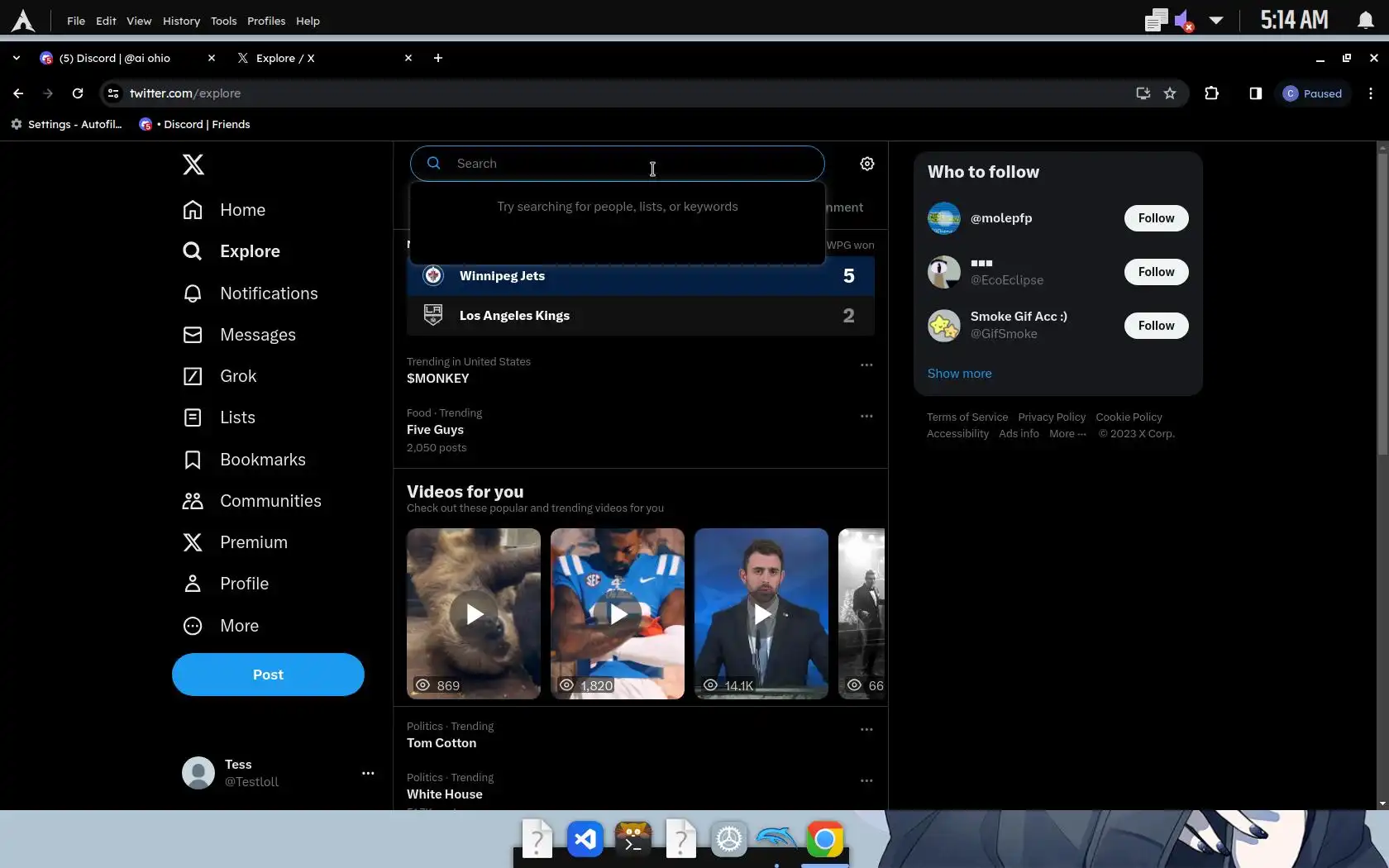Open Profile from sidebar

(225, 584)
